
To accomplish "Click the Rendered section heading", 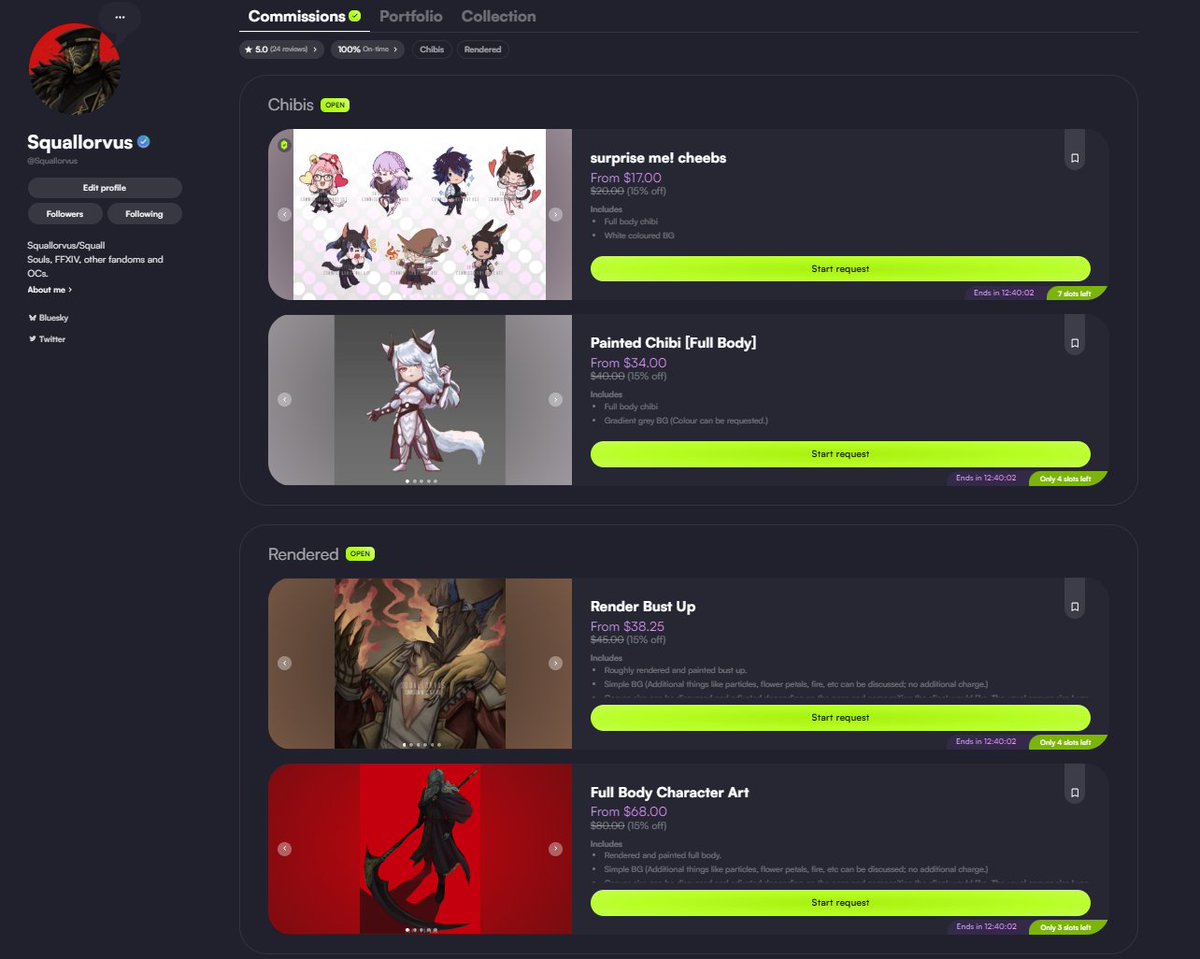I will click(303, 554).
